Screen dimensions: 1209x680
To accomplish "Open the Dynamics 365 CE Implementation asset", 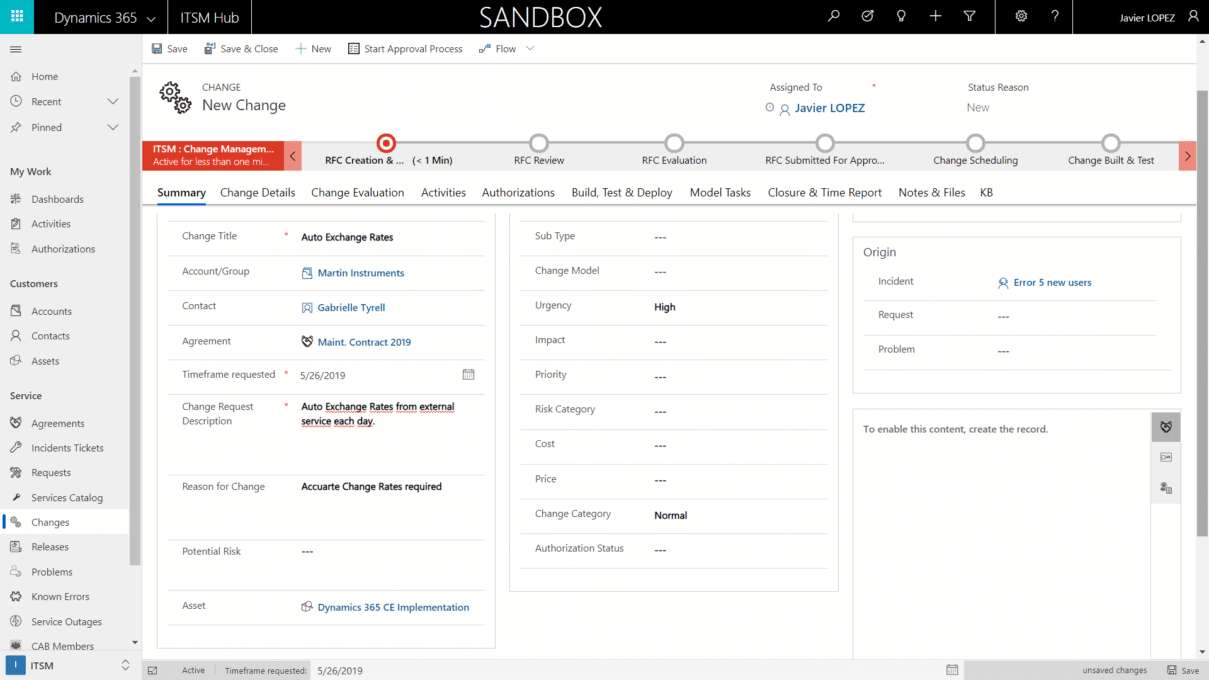I will coord(393,607).
